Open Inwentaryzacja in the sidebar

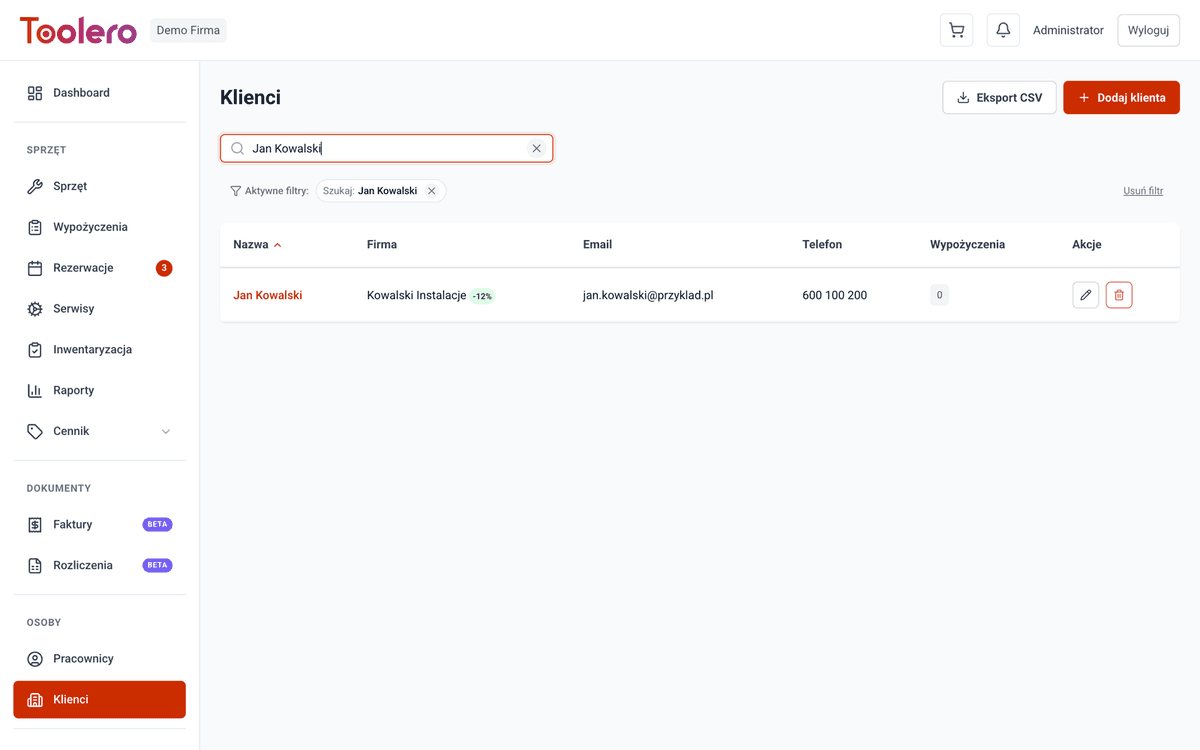click(99, 350)
